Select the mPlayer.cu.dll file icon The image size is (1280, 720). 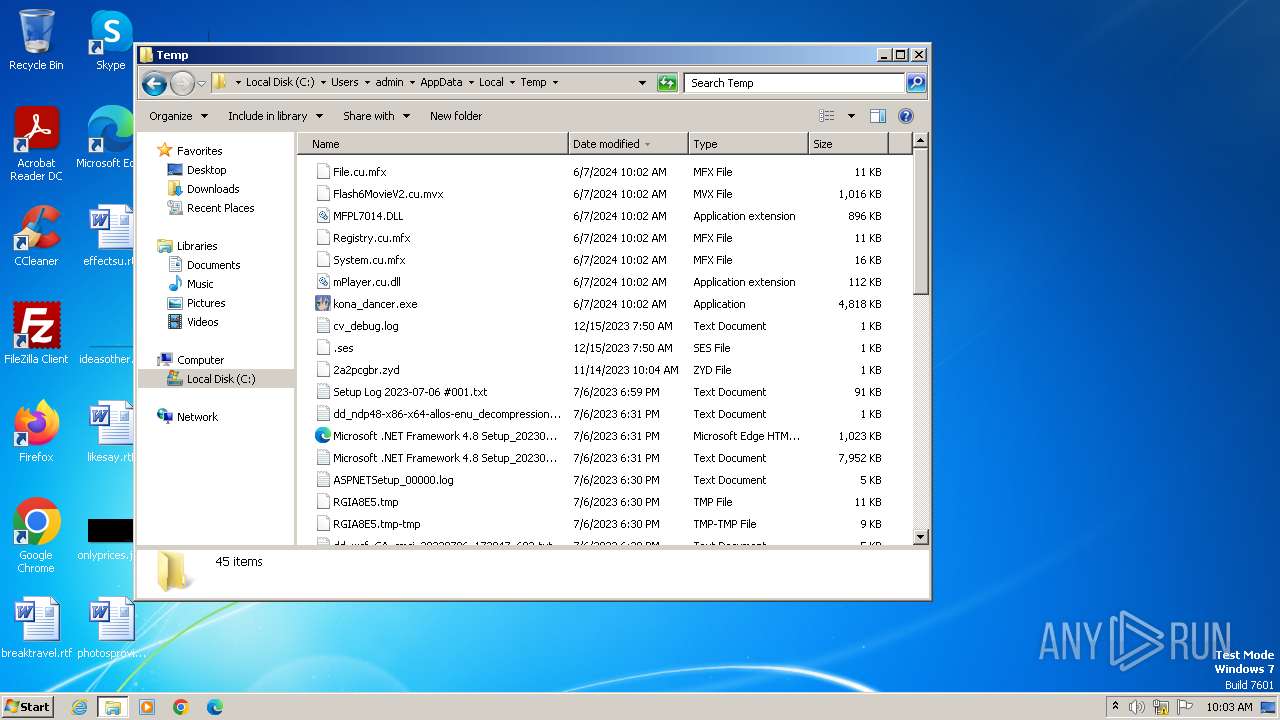(x=323, y=282)
